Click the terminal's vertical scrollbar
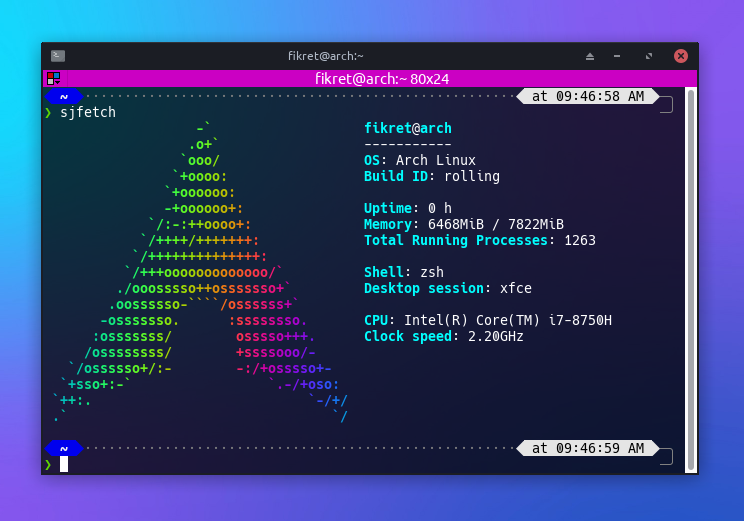 pyautogui.click(x=691, y=280)
